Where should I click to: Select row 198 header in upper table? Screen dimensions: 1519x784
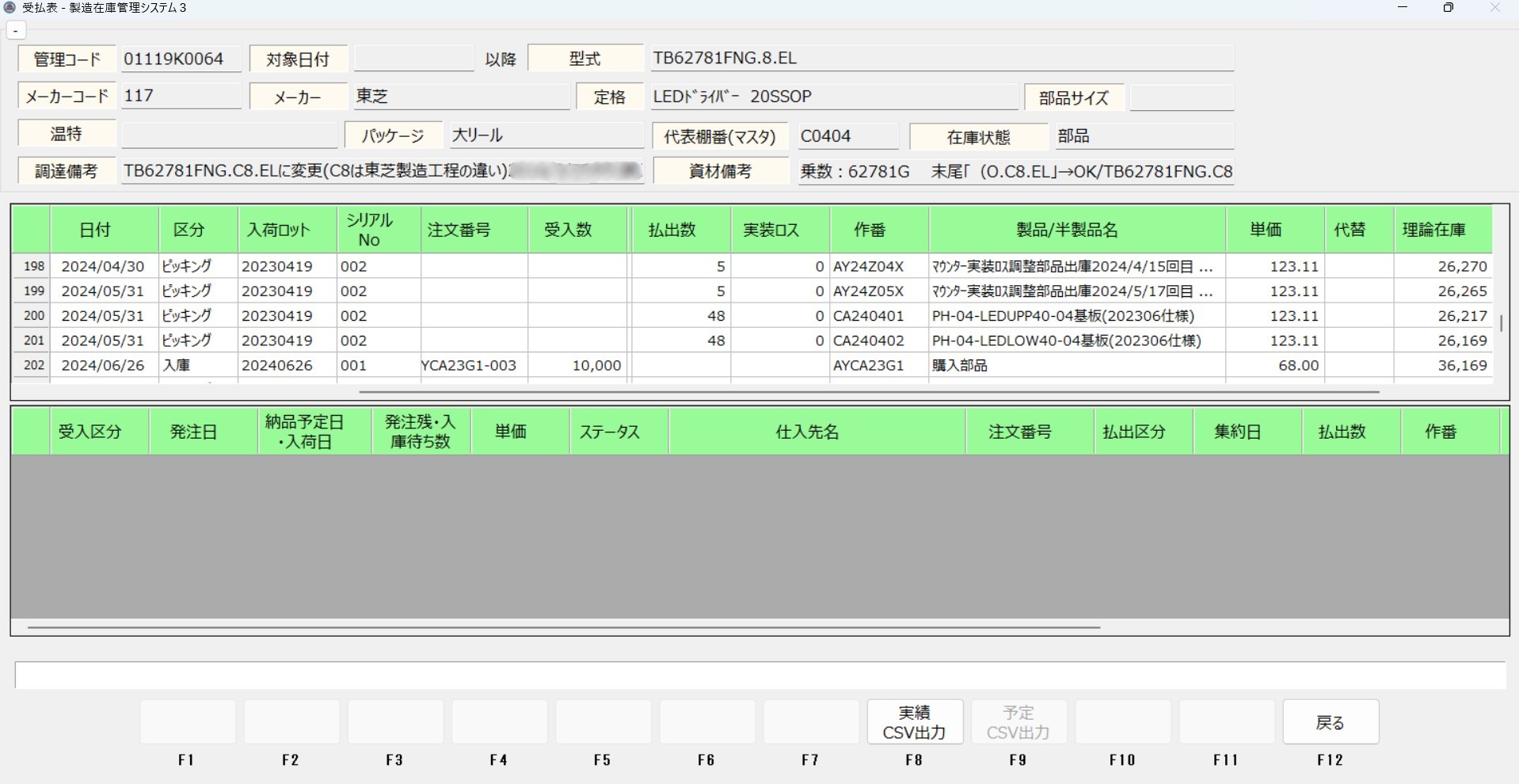pyautogui.click(x=32, y=266)
